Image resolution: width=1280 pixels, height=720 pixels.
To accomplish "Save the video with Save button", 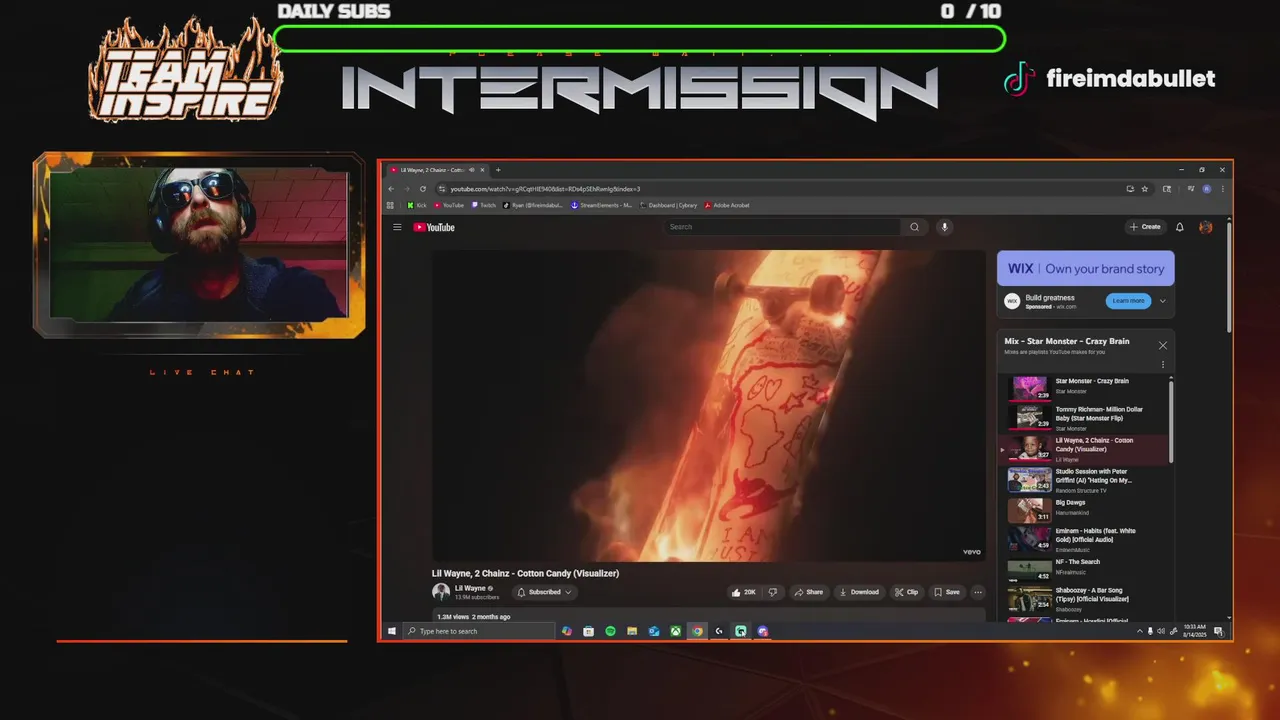I will (947, 592).
